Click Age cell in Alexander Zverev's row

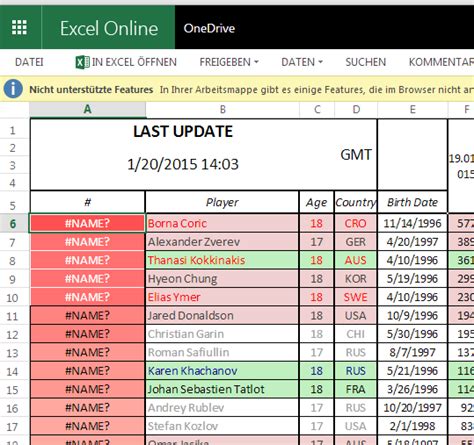point(317,242)
